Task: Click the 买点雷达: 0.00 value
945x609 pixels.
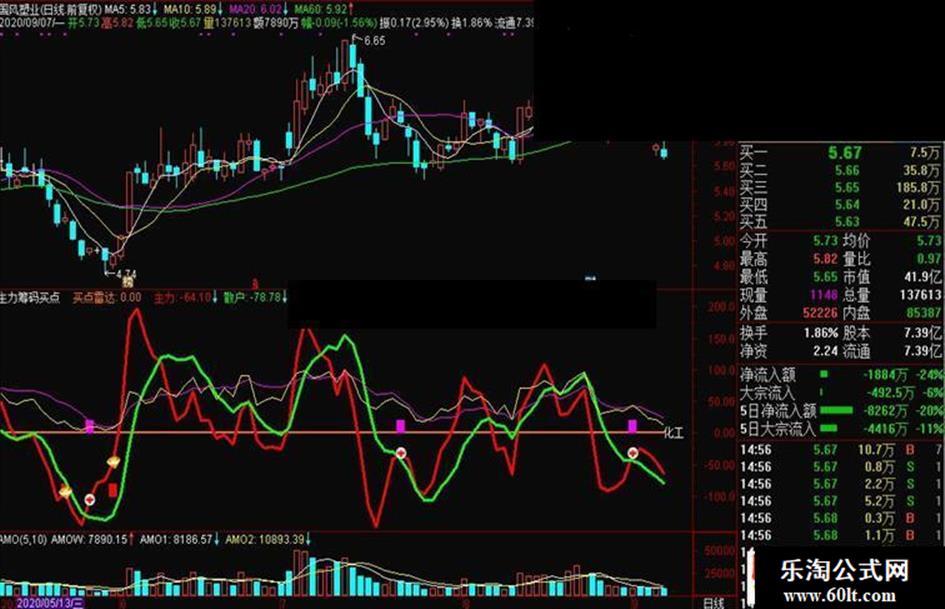Action: (107, 297)
